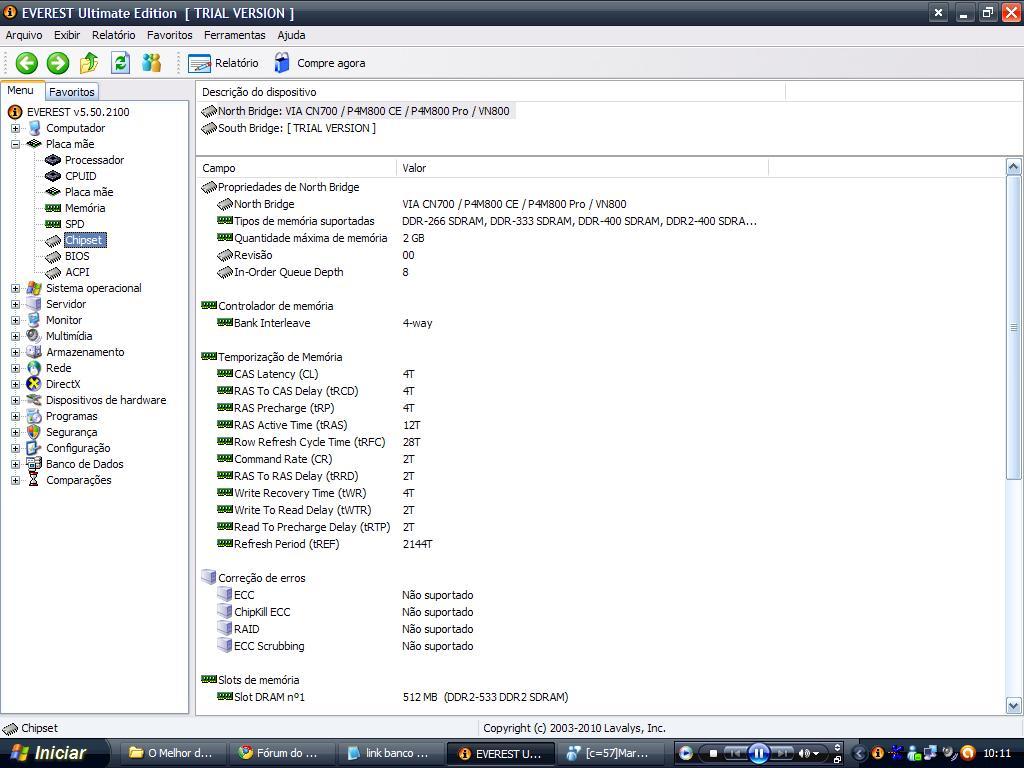Click the Rede globe icon

(x=34, y=368)
